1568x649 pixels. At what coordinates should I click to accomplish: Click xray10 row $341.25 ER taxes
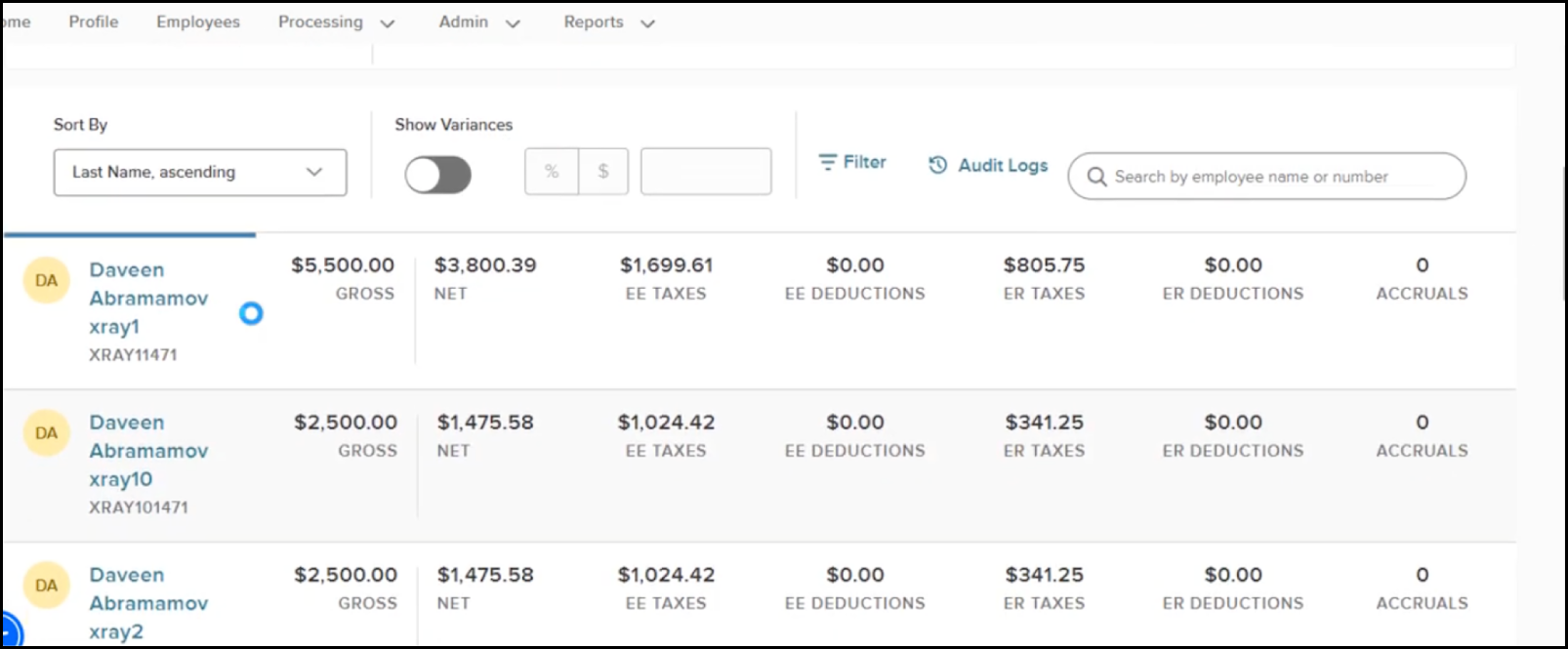click(1045, 423)
